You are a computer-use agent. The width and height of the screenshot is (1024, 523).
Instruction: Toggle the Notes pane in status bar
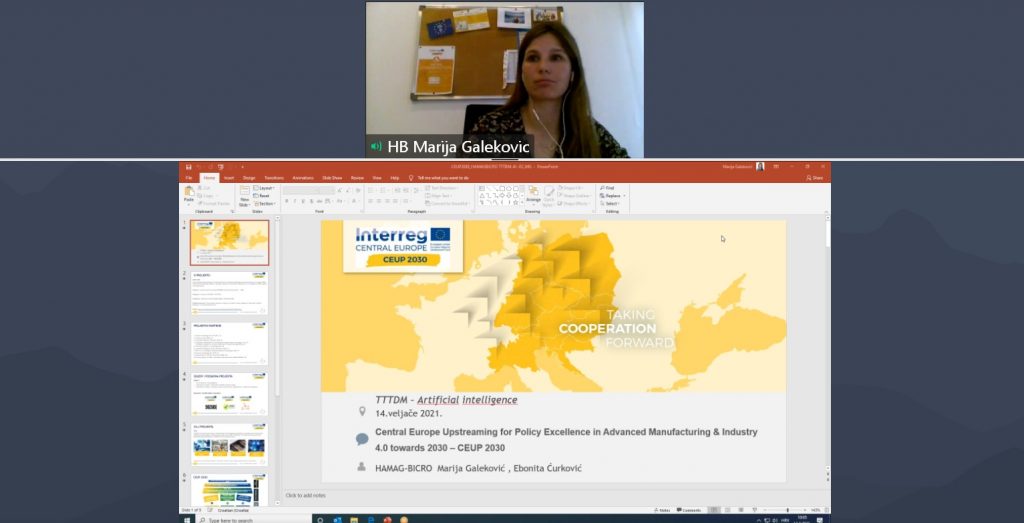662,510
